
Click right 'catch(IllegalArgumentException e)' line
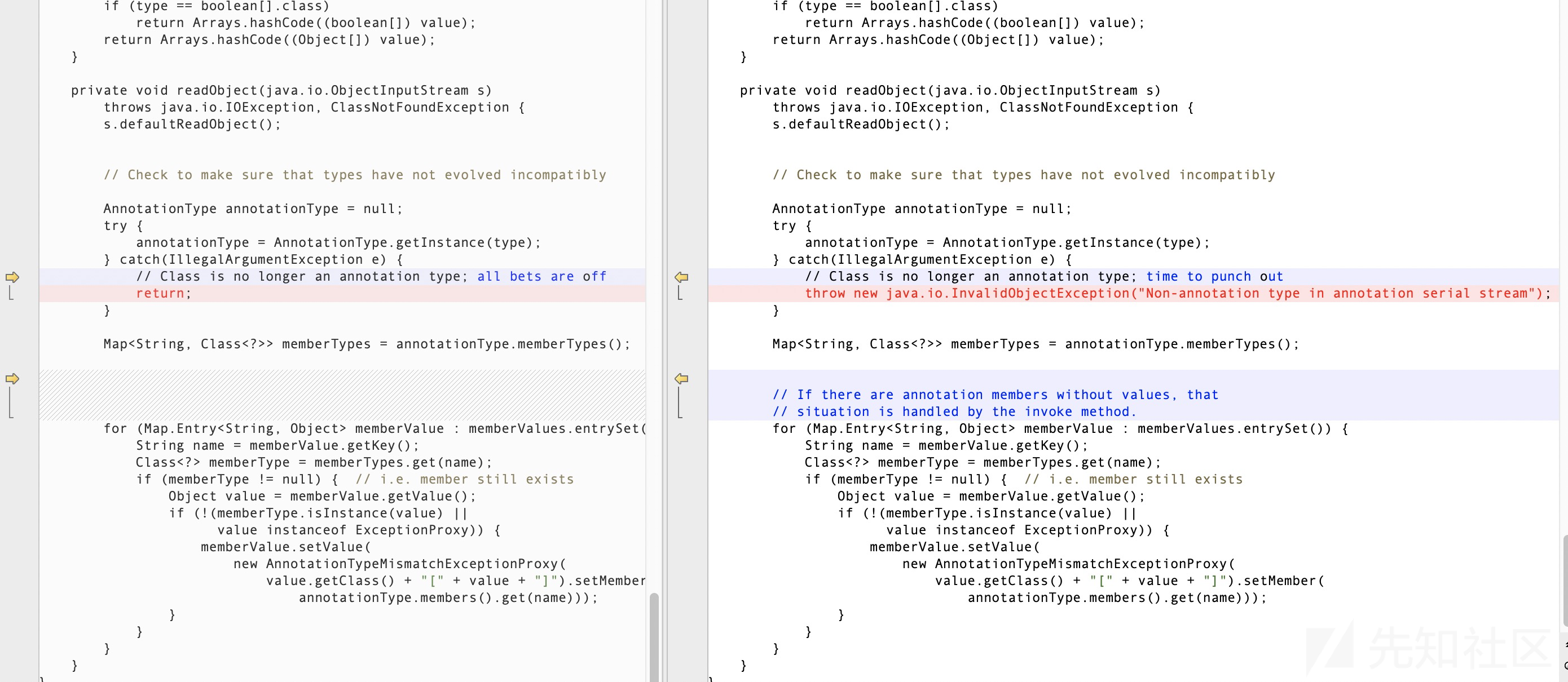[x=922, y=260]
